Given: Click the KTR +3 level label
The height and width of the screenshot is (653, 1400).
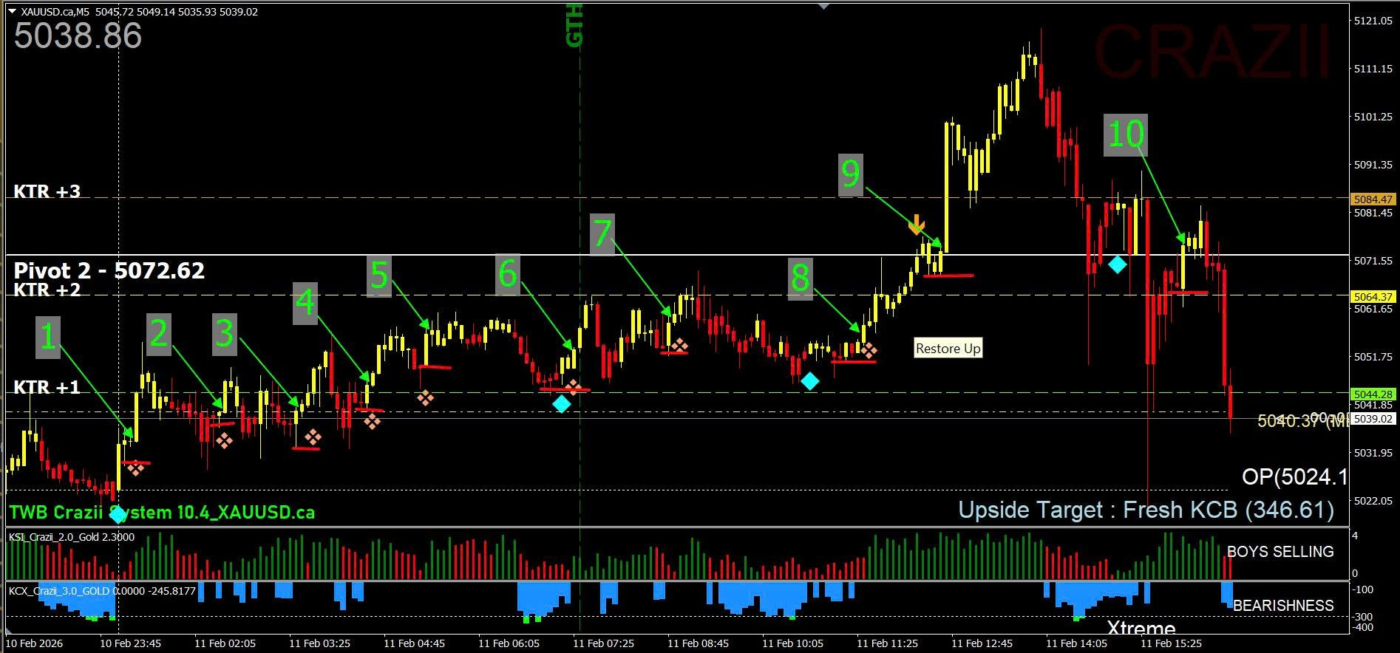Looking at the screenshot, I should 47,192.
